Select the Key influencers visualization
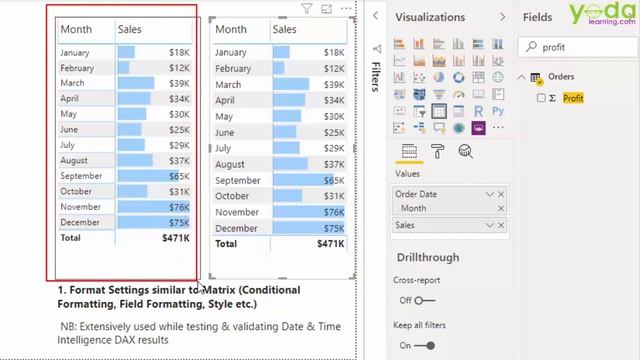640x360 pixels. (399, 128)
